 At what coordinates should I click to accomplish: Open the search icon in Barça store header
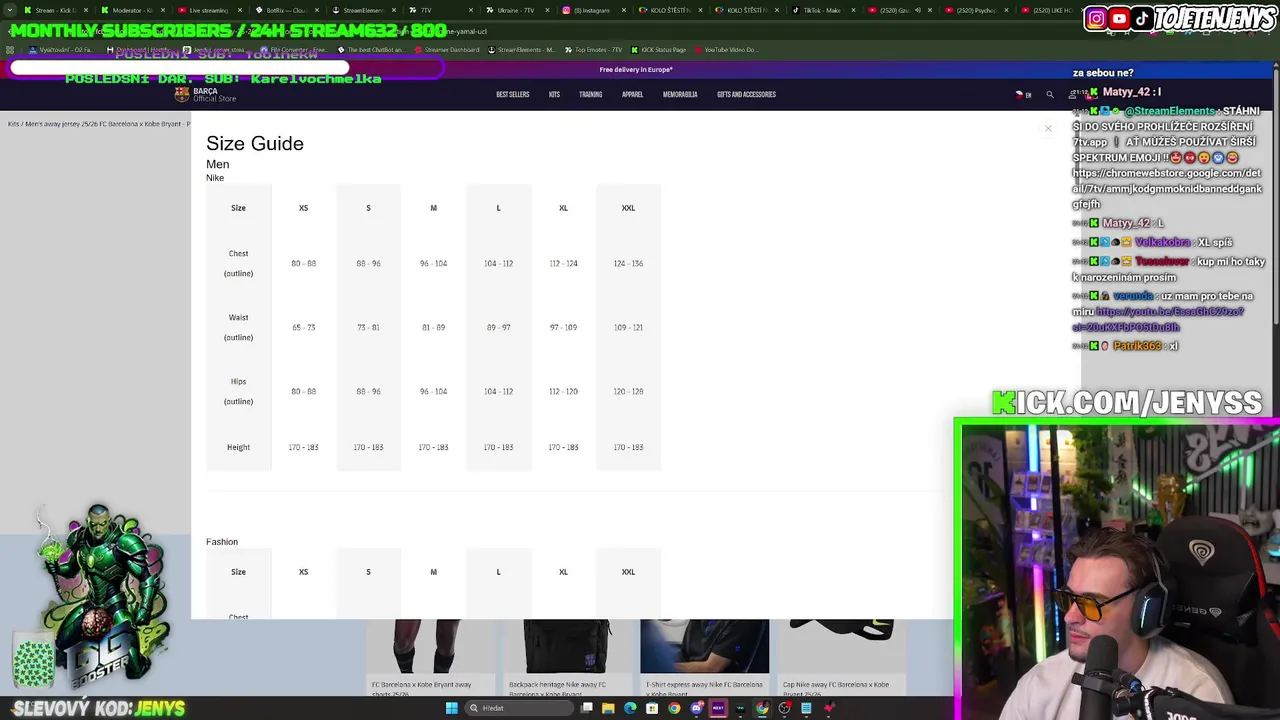tap(1050, 95)
